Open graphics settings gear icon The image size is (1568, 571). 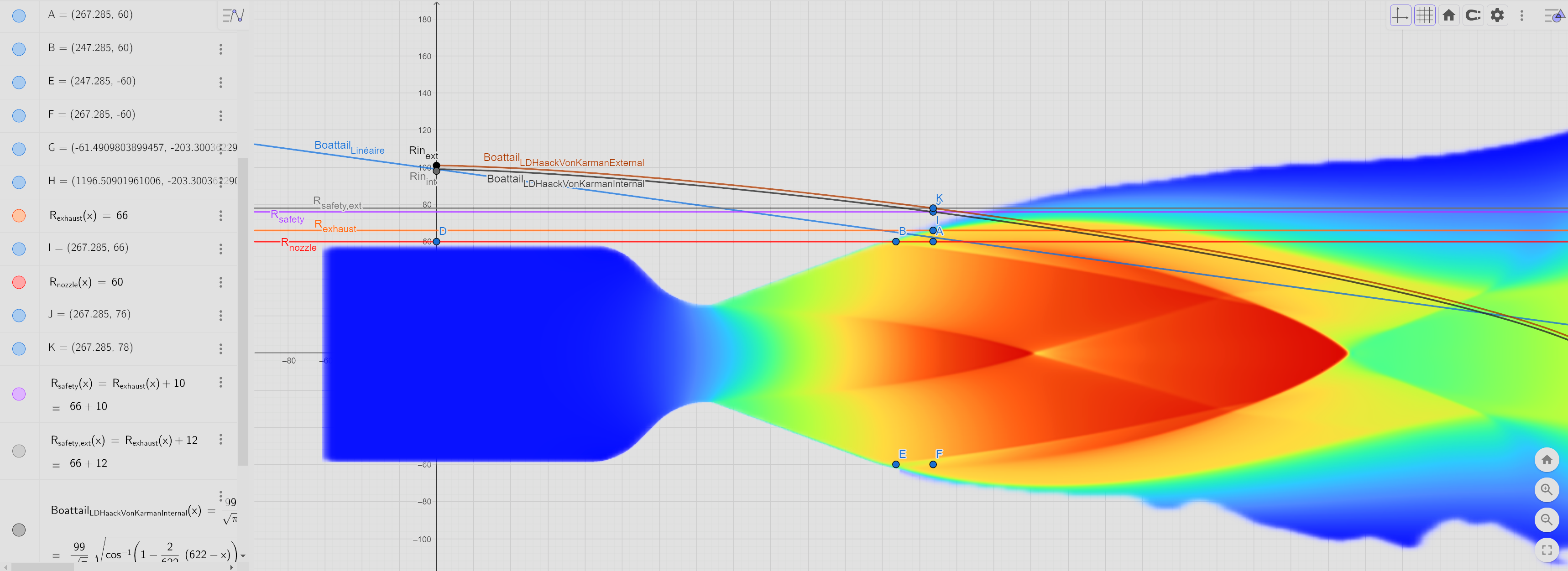pyautogui.click(x=1497, y=15)
